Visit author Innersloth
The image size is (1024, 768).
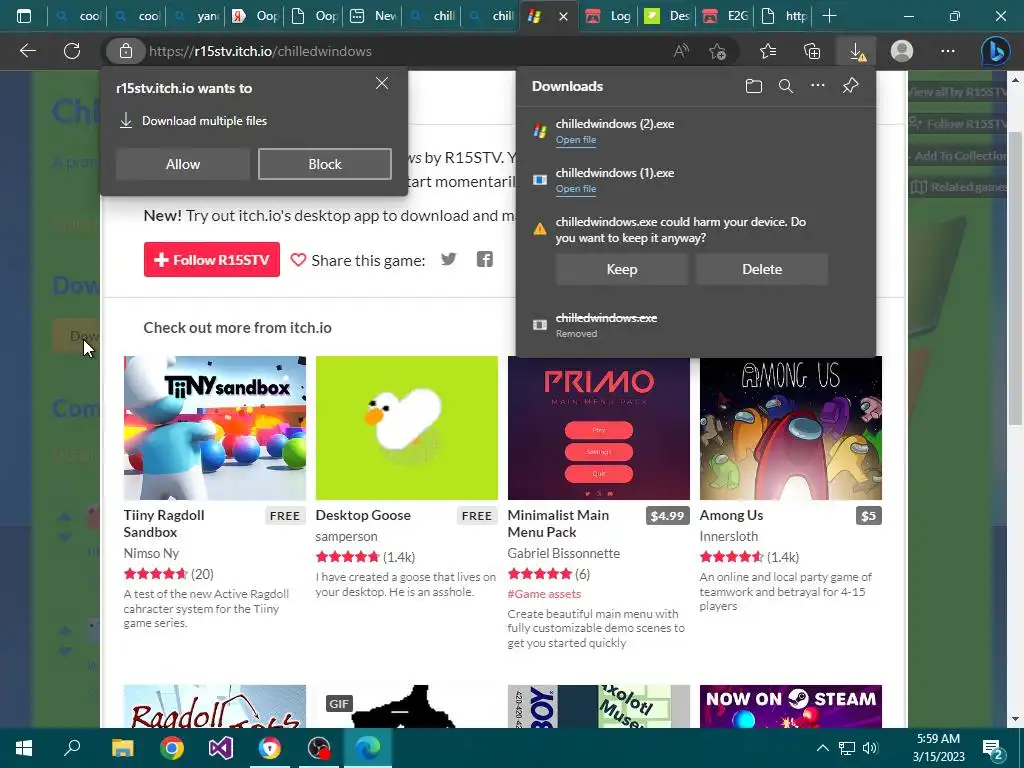point(729,536)
